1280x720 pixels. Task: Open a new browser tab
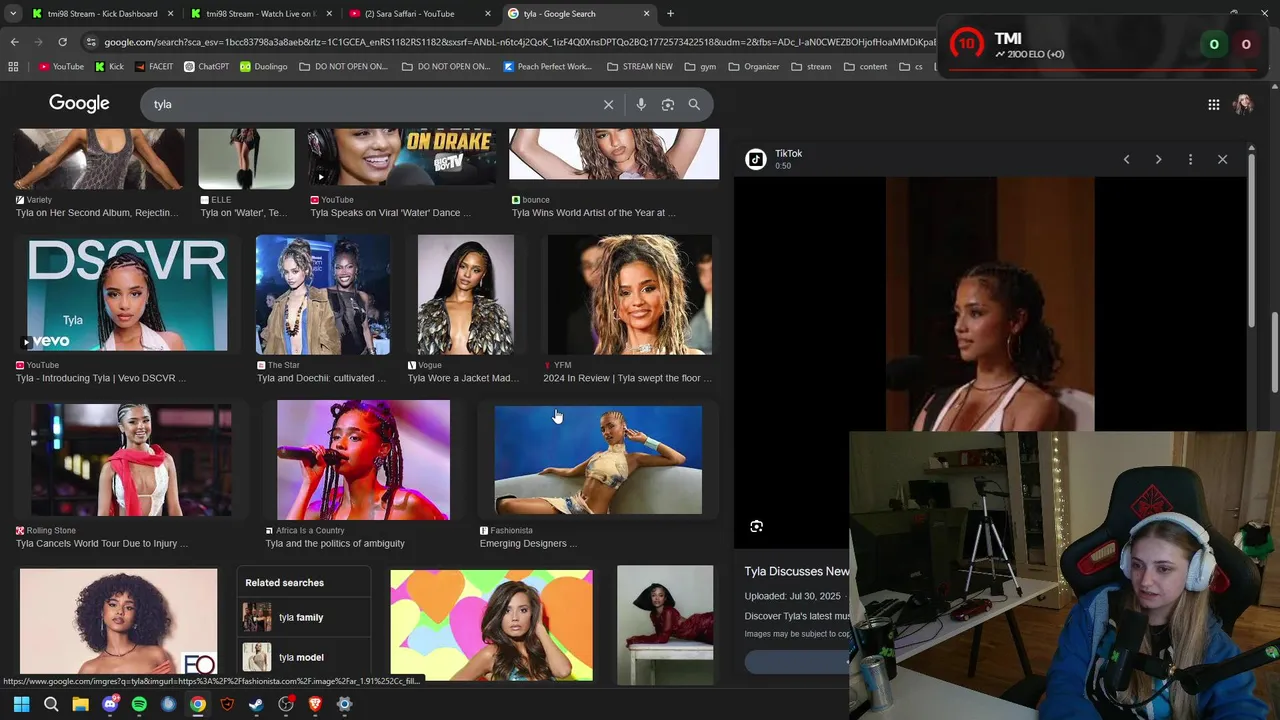670,14
